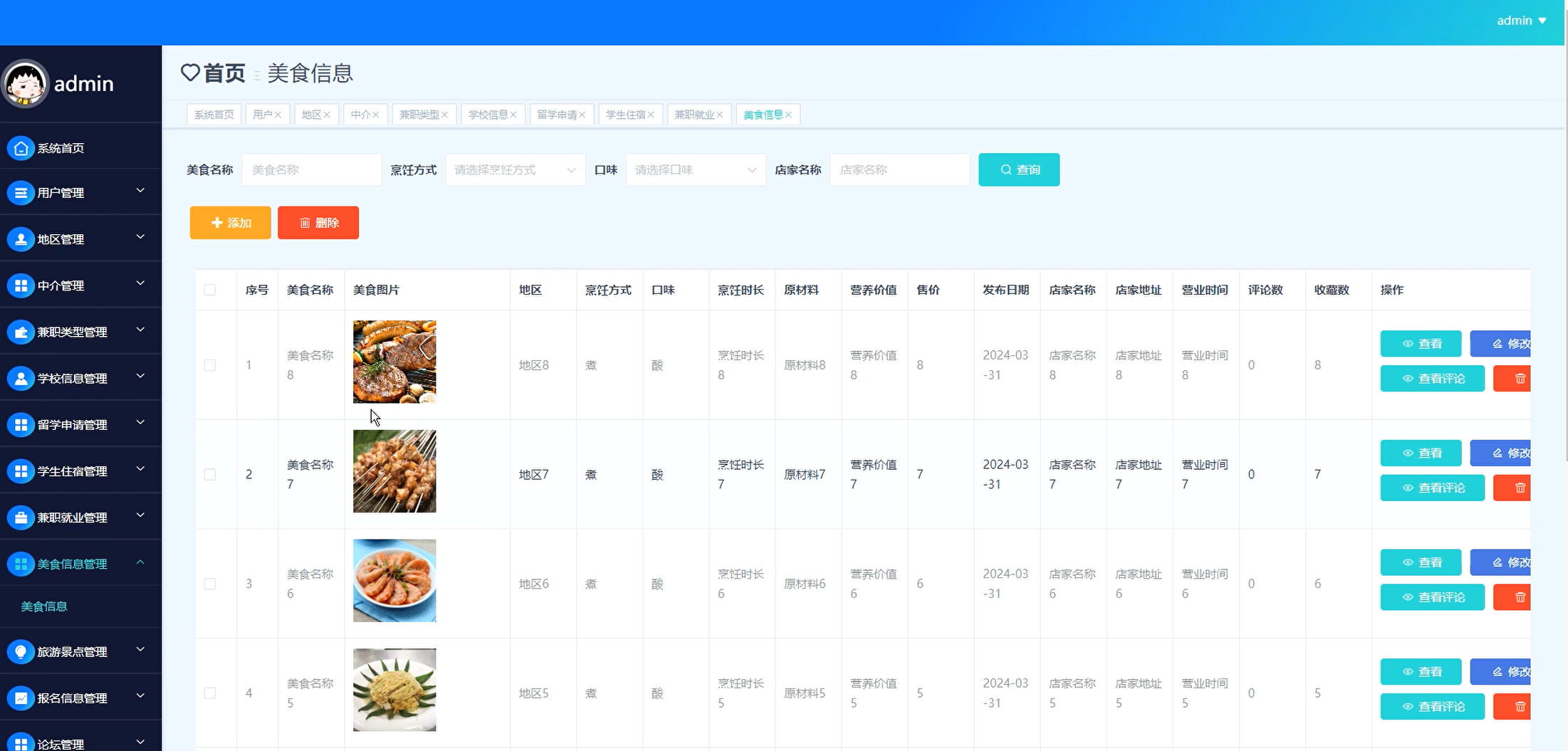This screenshot has height=751, width=1568.
Task: Open the 口味 dropdown filter
Action: click(x=696, y=170)
